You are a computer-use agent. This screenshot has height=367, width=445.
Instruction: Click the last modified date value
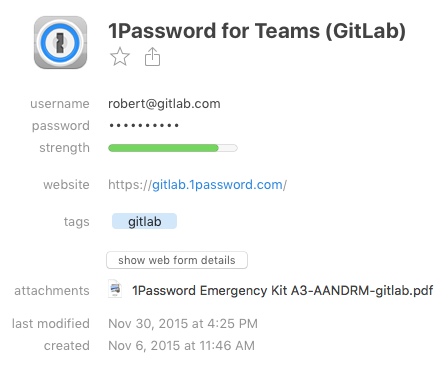(183, 324)
